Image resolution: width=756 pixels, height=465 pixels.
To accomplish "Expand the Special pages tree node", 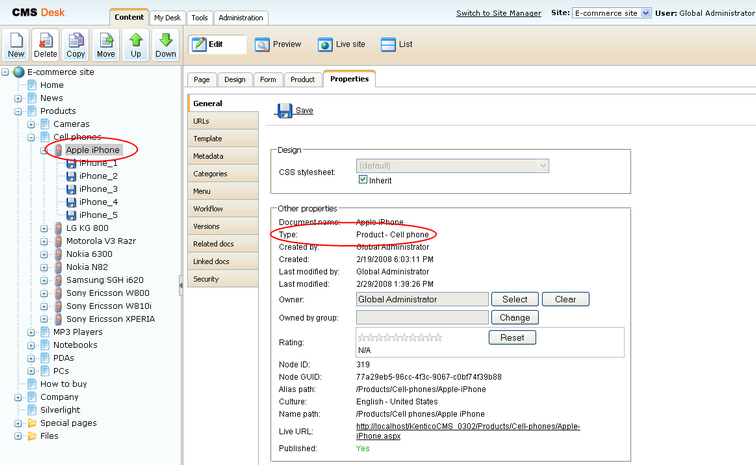I will click(18, 424).
